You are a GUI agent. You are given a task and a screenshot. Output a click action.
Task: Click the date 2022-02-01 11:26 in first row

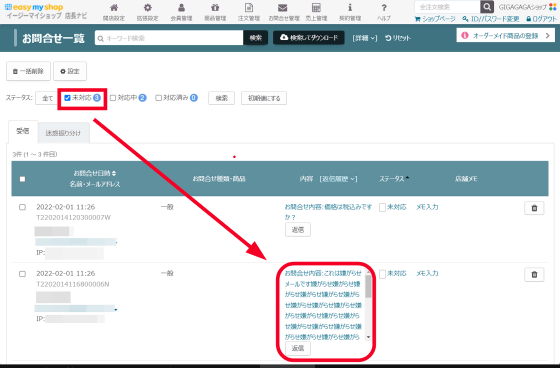click(66, 207)
